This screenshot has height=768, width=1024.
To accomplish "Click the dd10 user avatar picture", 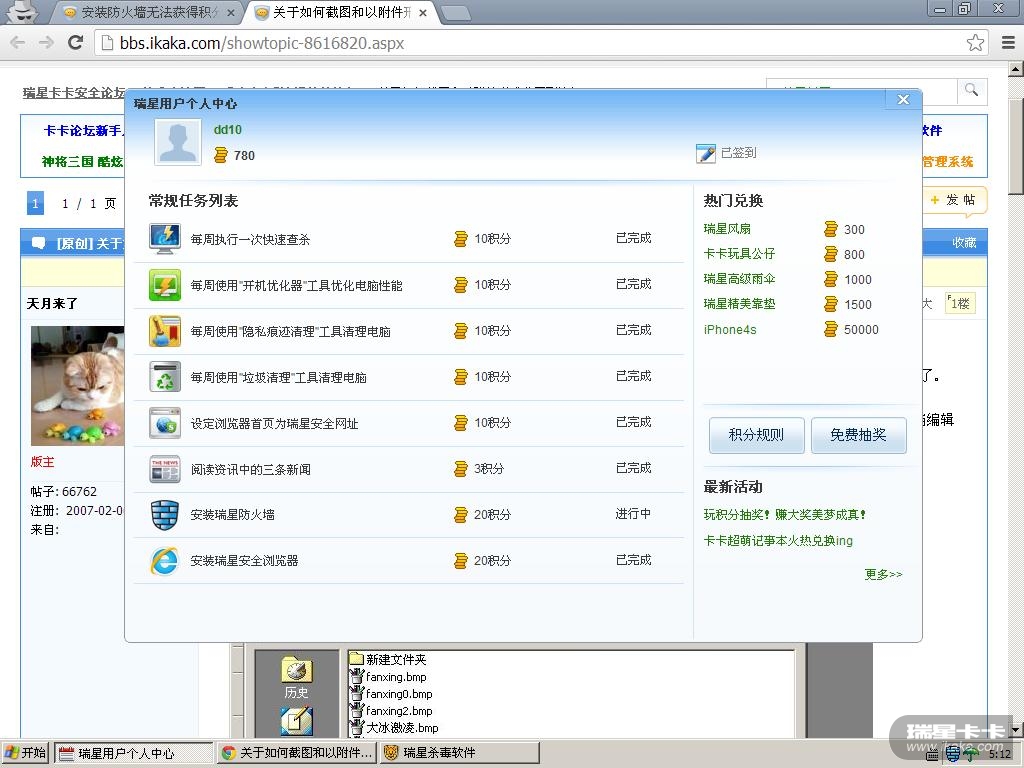I will [178, 142].
